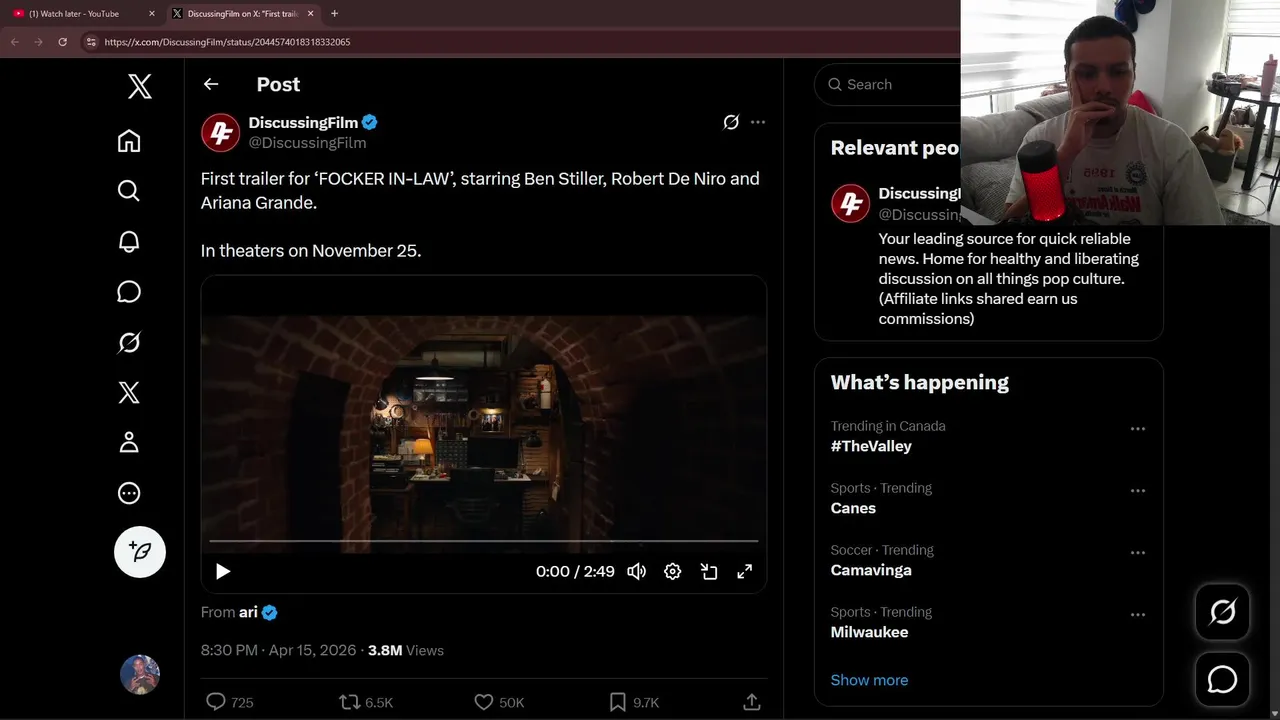
Task: Open post timestamp 8:30 PM link
Action: 278,650
